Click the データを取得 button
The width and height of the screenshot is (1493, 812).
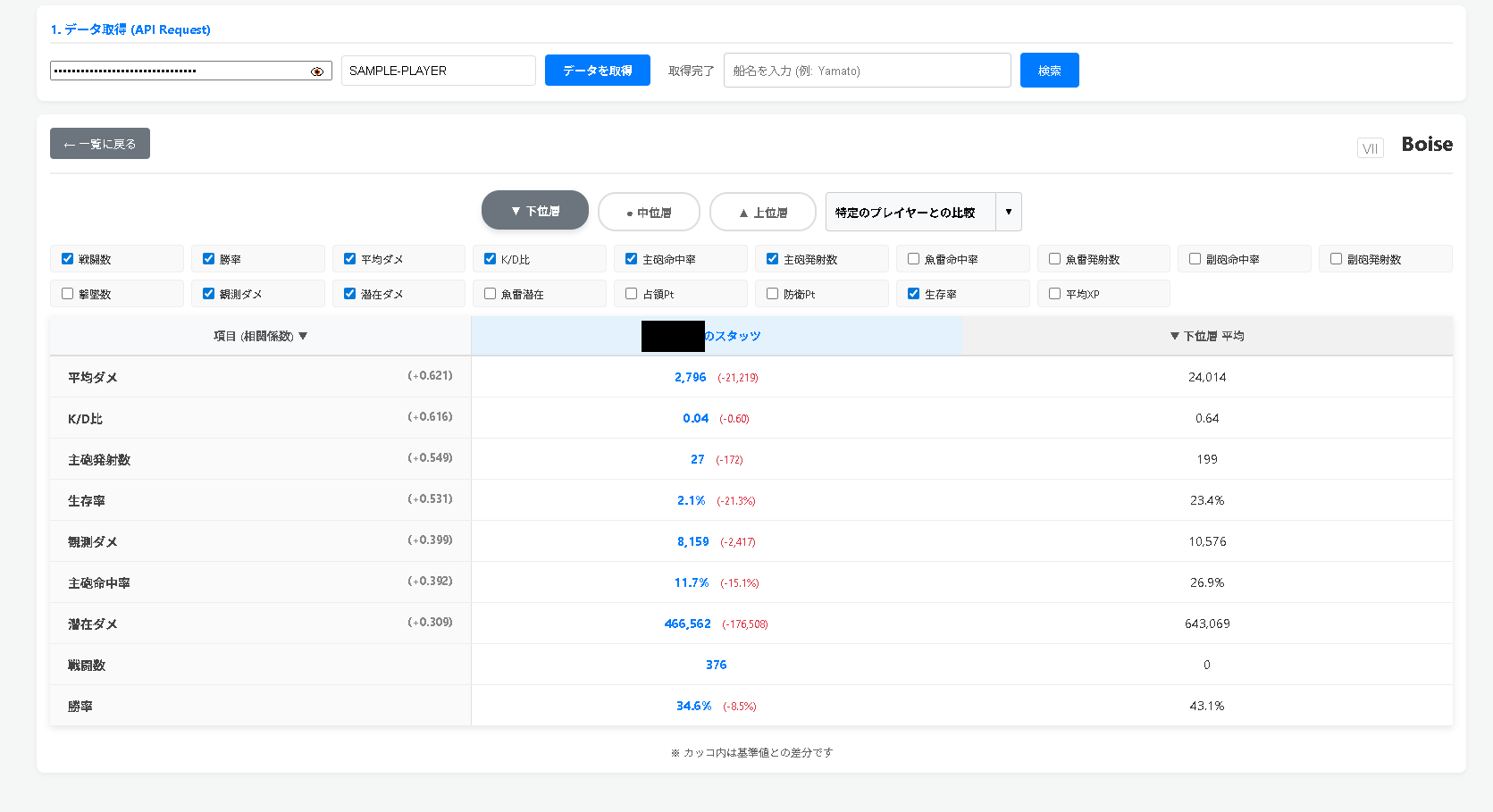(597, 71)
